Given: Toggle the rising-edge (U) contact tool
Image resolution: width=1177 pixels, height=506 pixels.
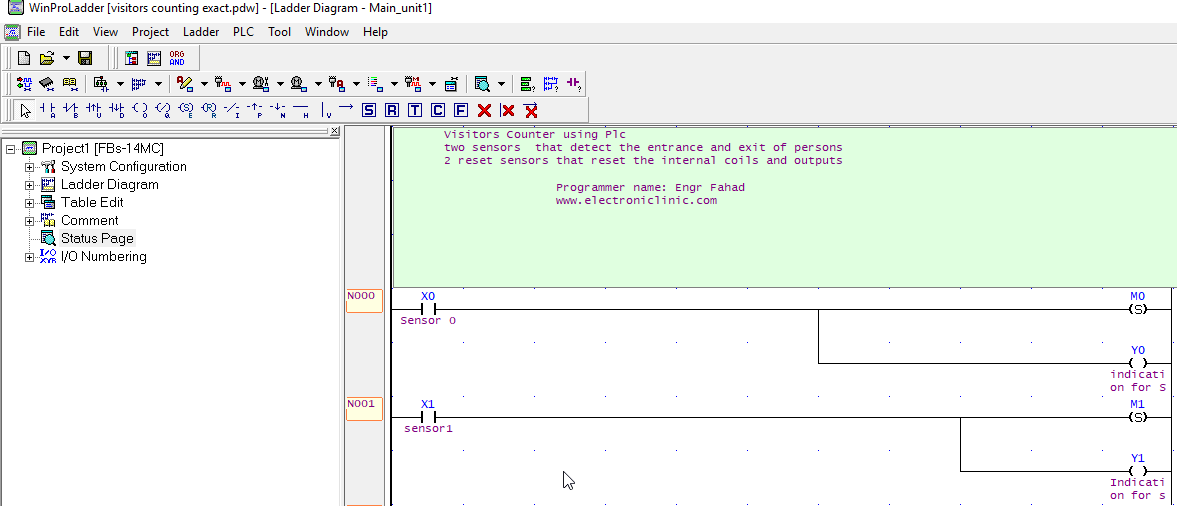Looking at the screenshot, I should (x=93, y=110).
